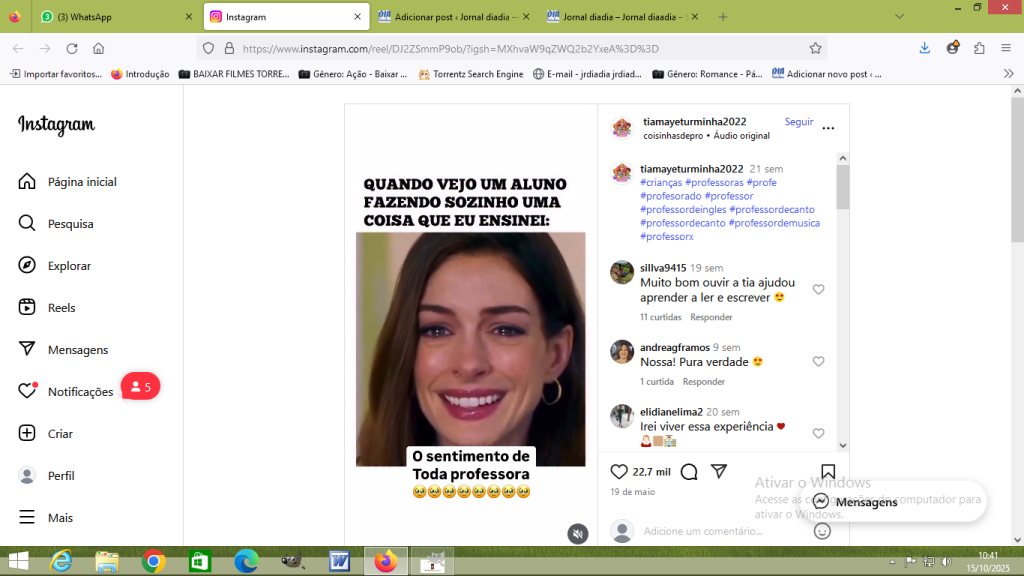The image size is (1024, 576).
Task: Share reel using paper plane icon
Action: click(718, 471)
